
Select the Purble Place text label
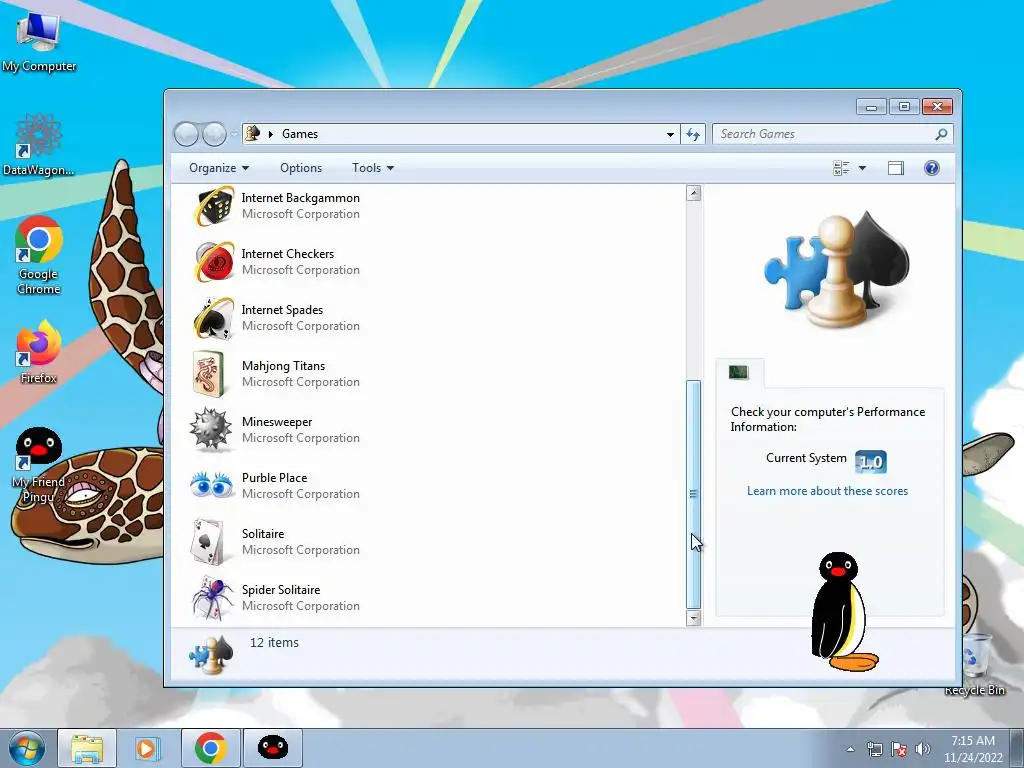tap(274, 477)
